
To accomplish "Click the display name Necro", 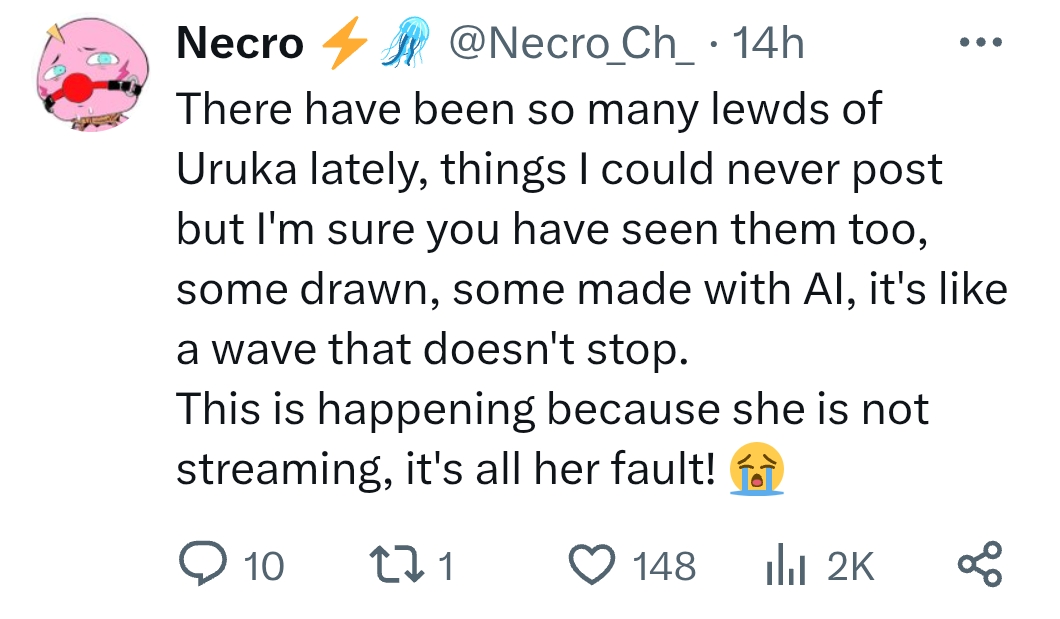I will [x=240, y=44].
